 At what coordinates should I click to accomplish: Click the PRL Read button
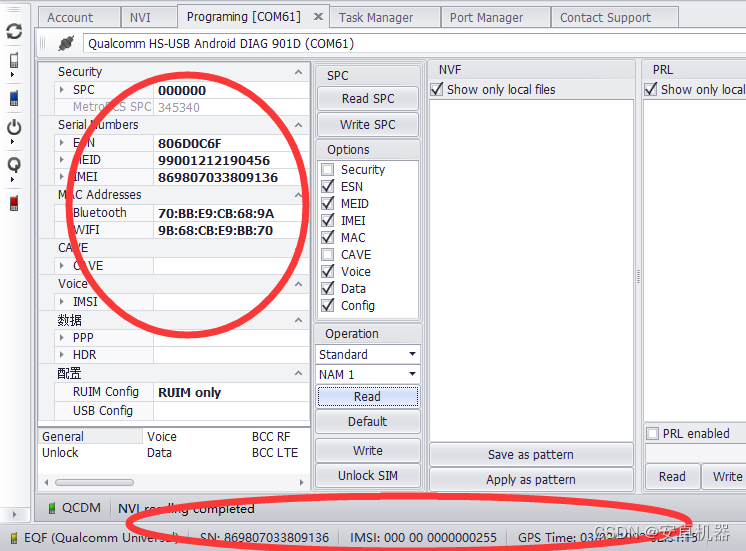[672, 477]
